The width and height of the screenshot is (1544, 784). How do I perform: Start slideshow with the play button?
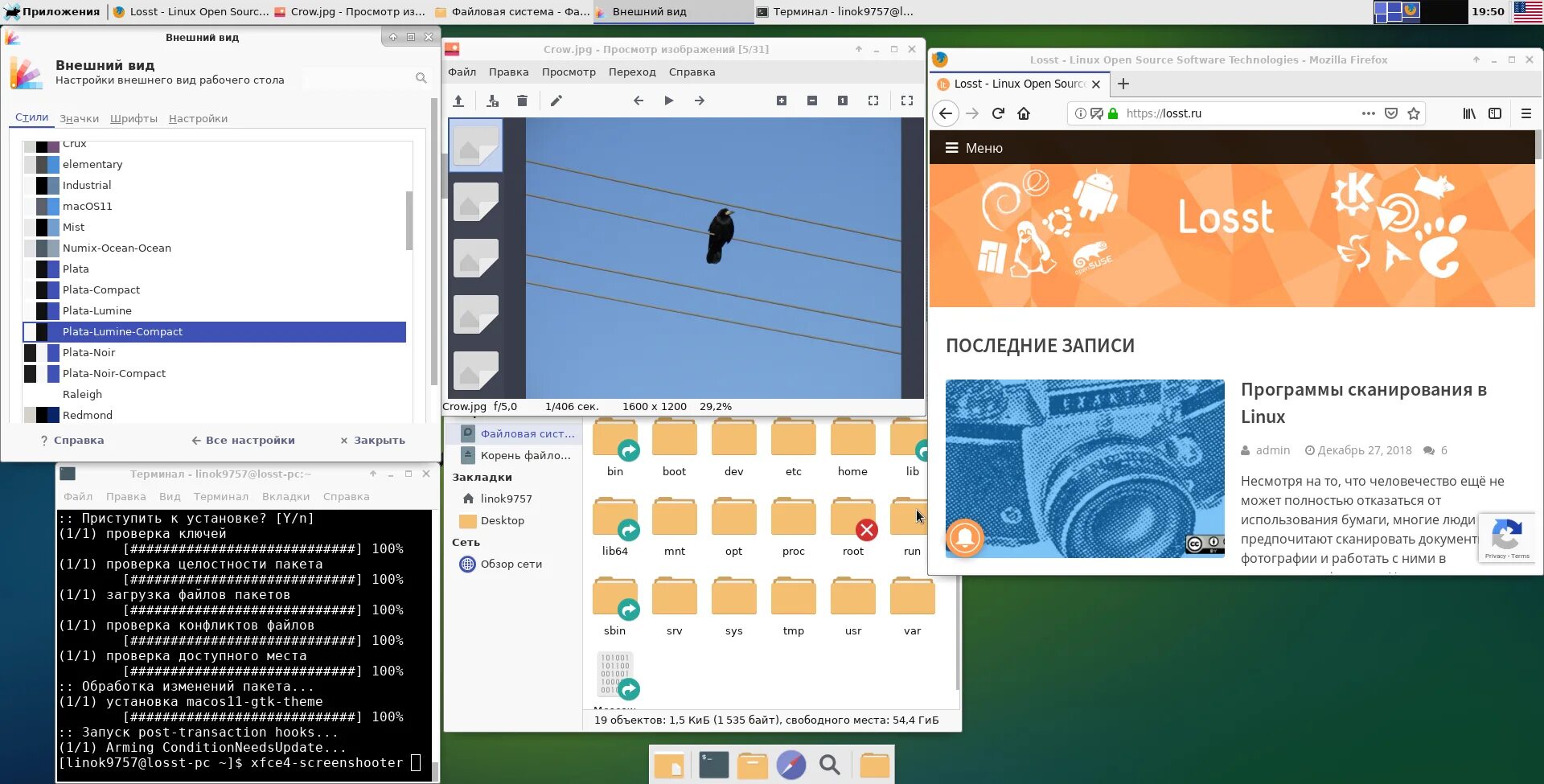(x=668, y=101)
